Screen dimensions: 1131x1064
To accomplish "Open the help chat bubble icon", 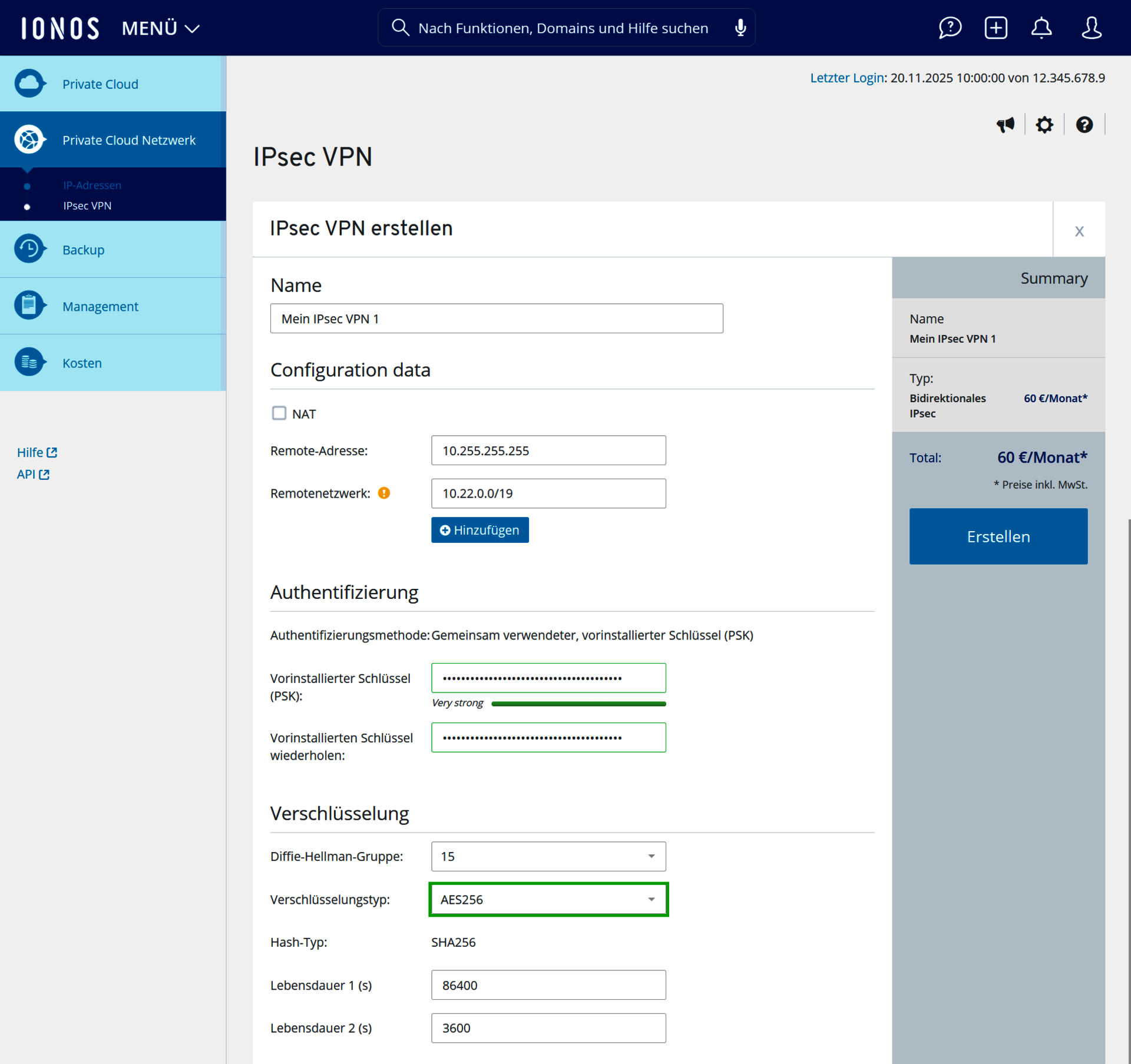I will 950,28.
